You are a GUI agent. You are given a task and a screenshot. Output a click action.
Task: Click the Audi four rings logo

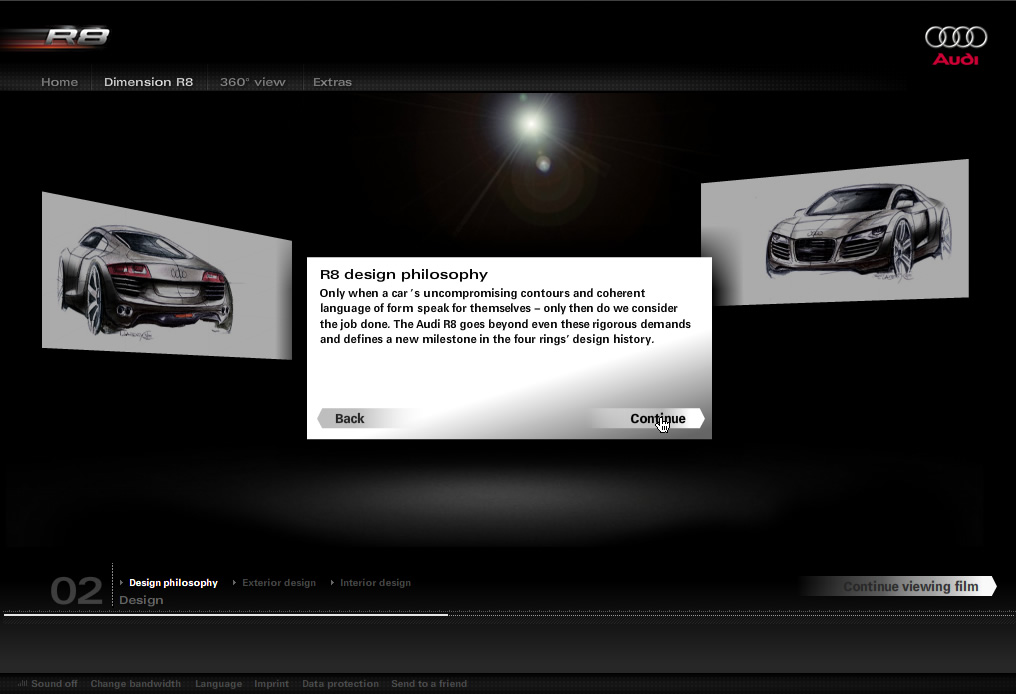pyautogui.click(x=956, y=37)
